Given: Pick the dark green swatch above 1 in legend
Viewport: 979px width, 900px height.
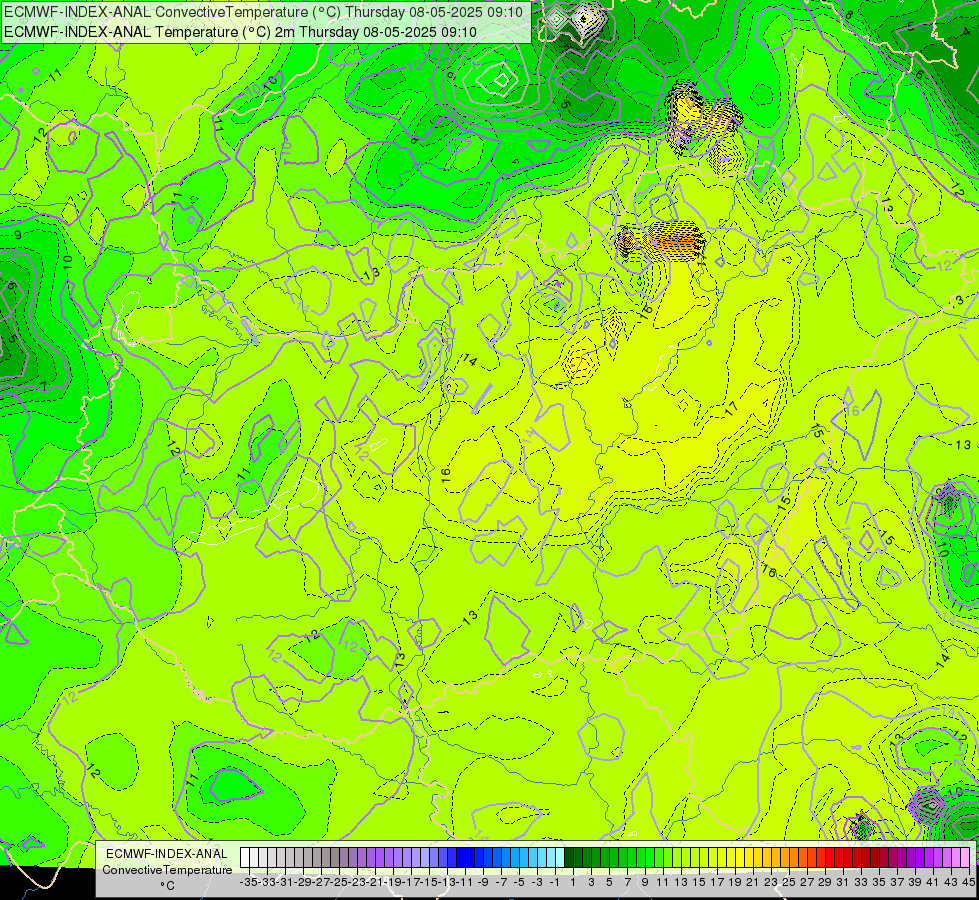Looking at the screenshot, I should click(569, 858).
